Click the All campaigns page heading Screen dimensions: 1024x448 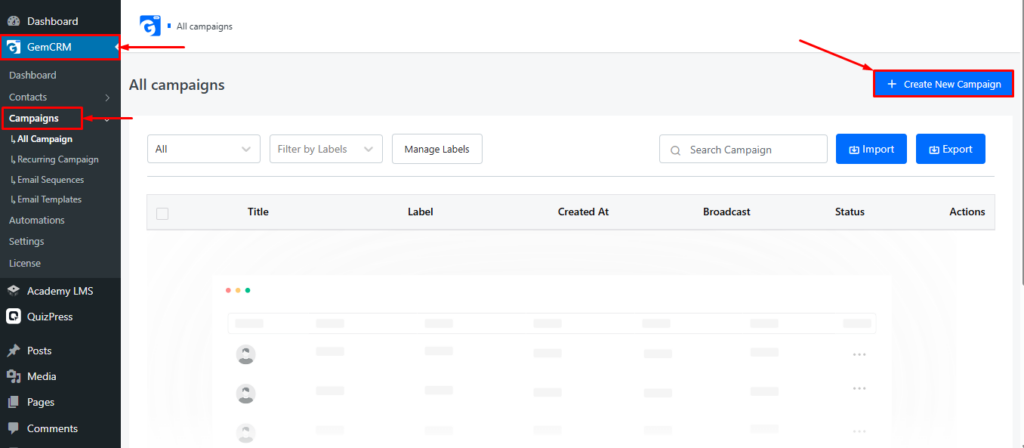(177, 85)
